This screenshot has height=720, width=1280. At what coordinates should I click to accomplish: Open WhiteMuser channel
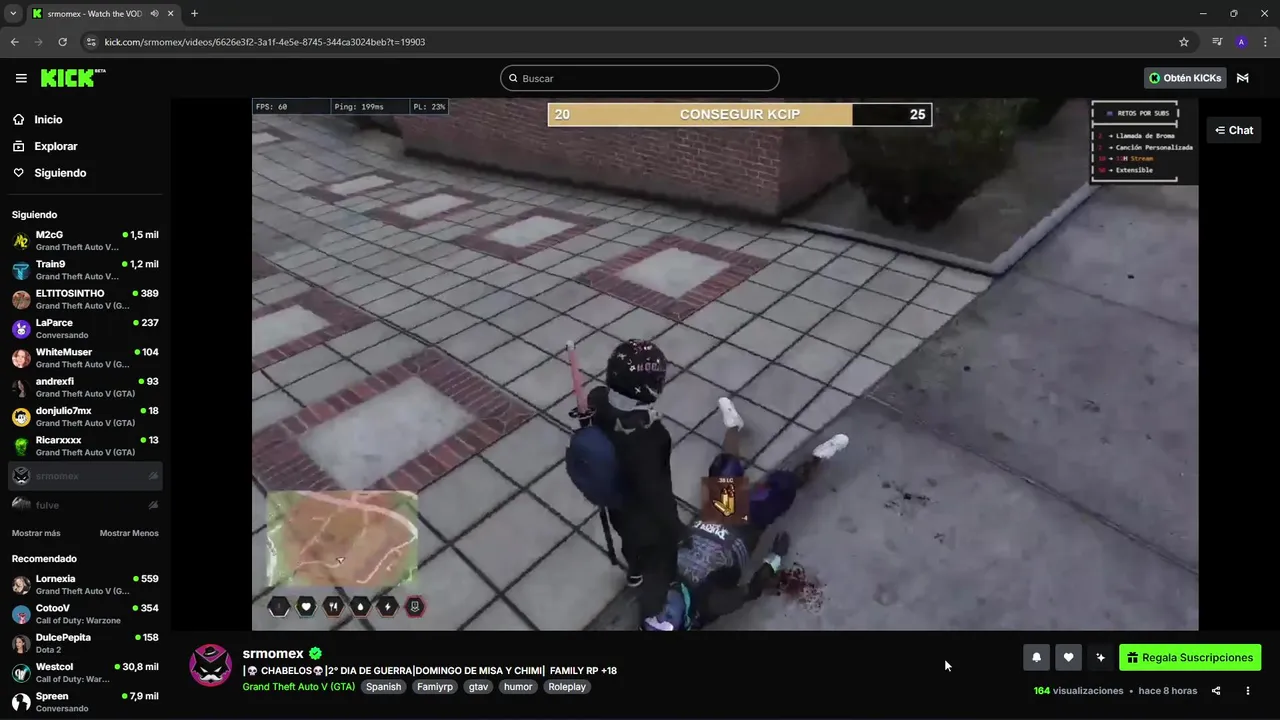point(85,358)
